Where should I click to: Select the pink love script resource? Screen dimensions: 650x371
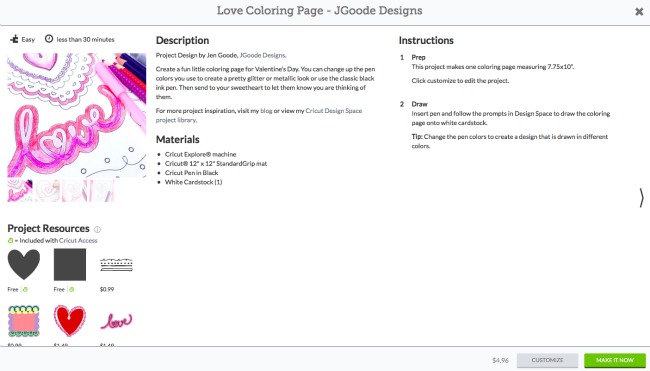116,321
